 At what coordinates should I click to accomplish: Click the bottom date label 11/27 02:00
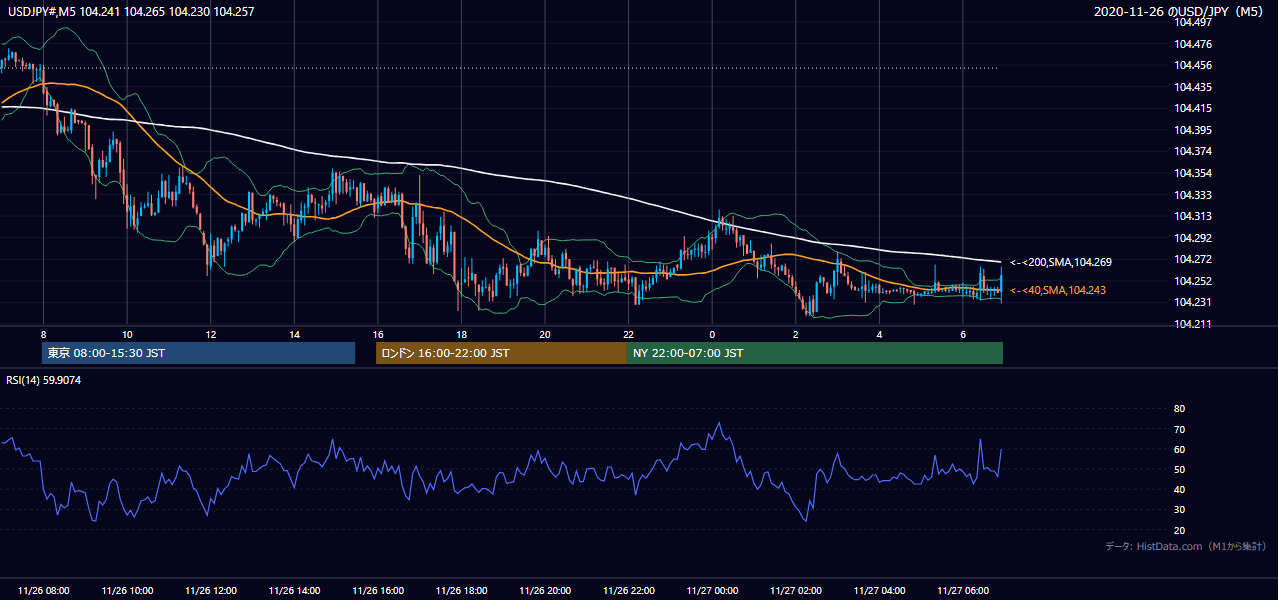point(796,591)
